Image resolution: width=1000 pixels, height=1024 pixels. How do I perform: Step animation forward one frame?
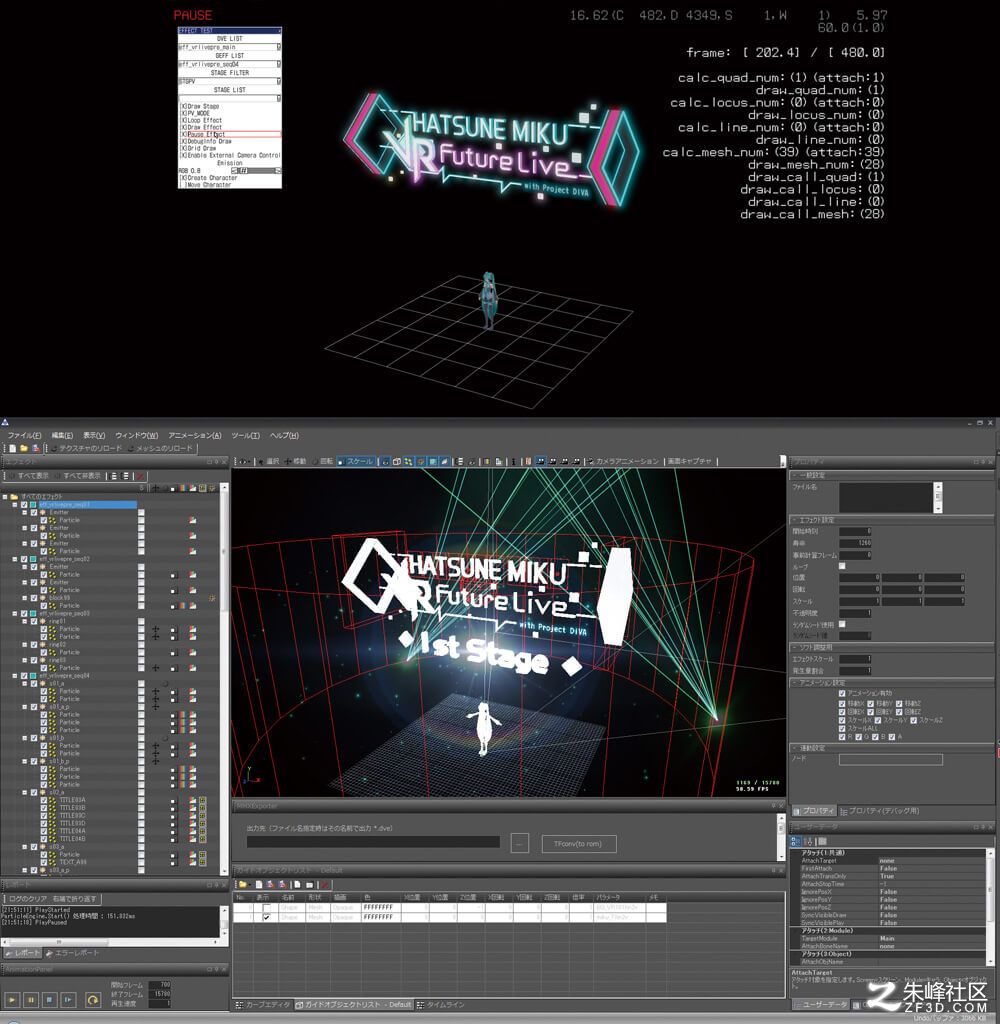point(68,1000)
